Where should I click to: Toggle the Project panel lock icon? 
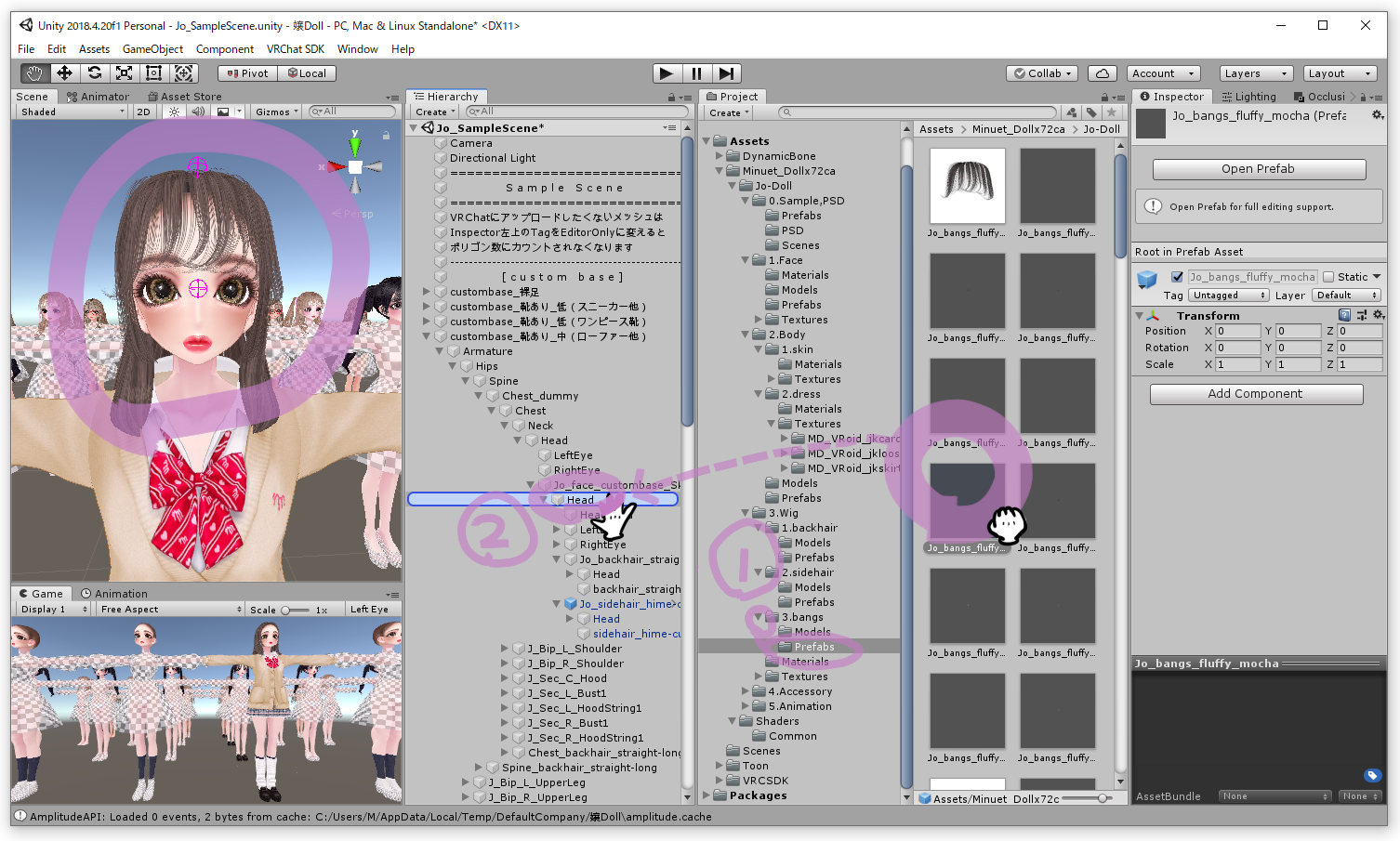(1105, 97)
